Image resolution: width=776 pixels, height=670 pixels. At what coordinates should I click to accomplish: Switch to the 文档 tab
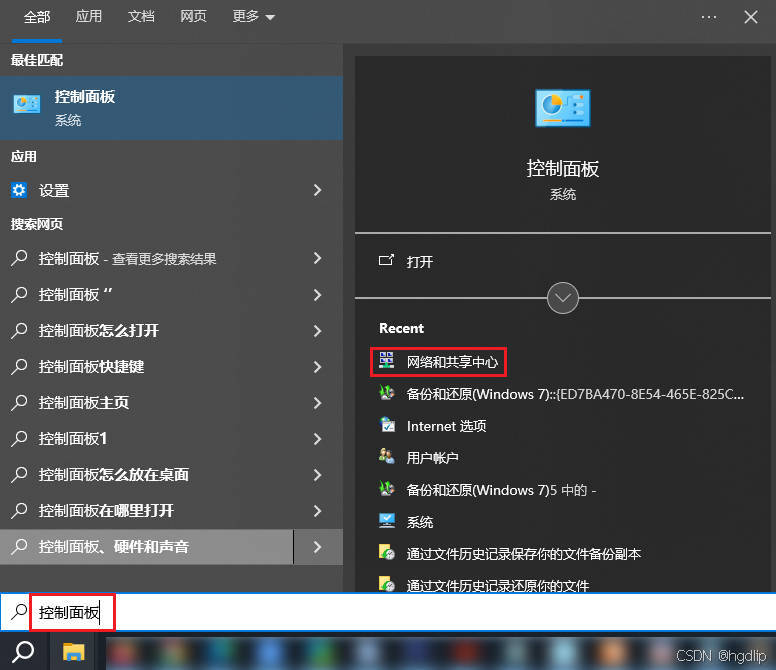[141, 17]
